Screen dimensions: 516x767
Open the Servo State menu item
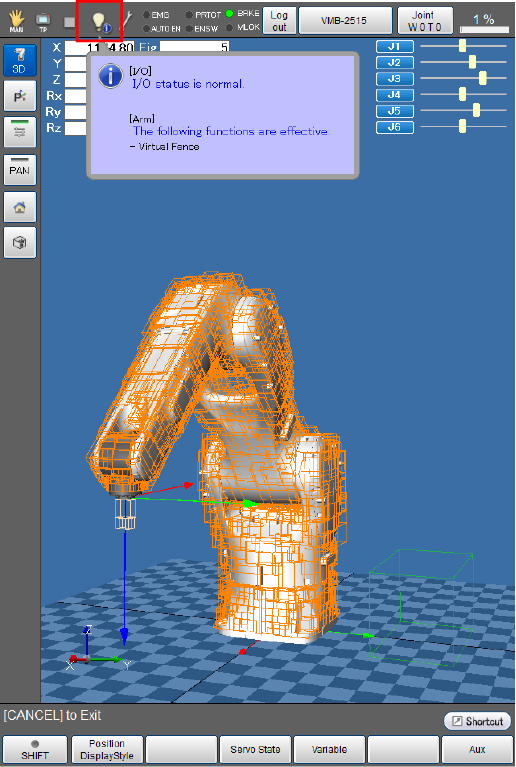tap(255, 749)
